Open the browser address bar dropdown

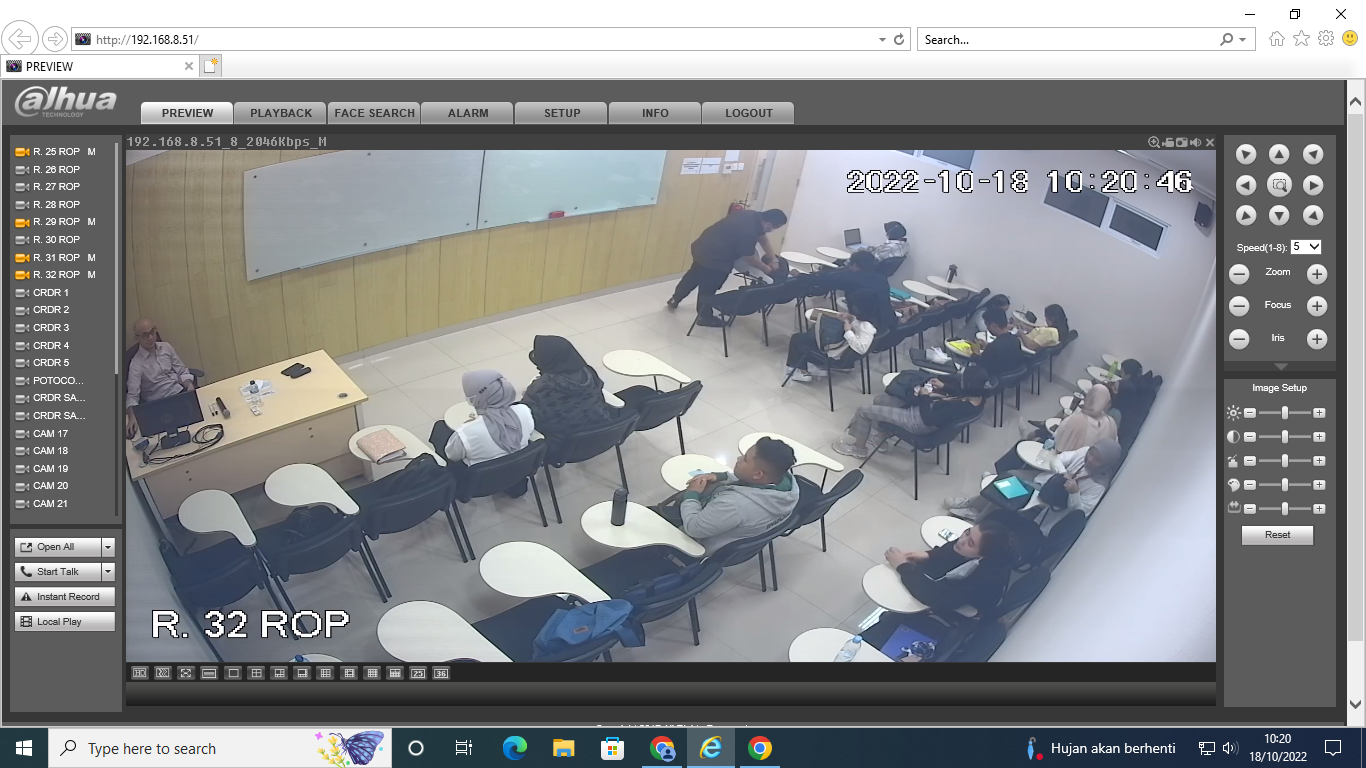point(882,40)
